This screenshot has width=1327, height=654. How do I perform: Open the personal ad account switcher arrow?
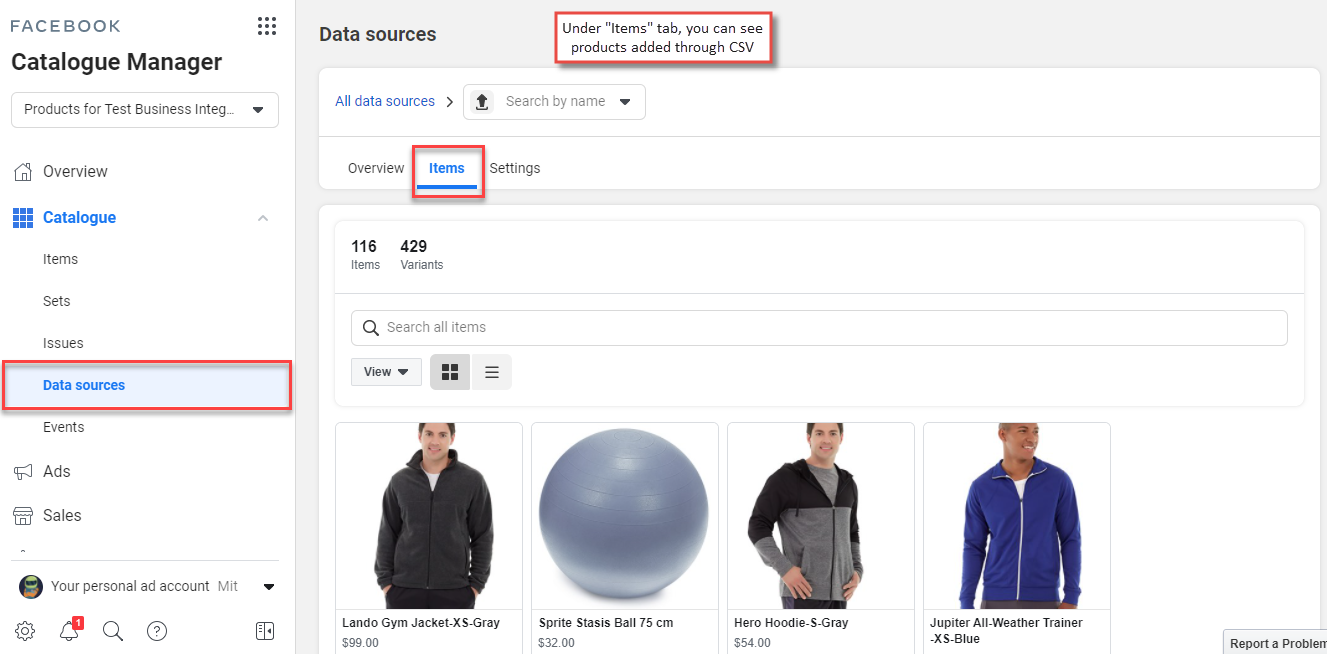[x=268, y=586]
